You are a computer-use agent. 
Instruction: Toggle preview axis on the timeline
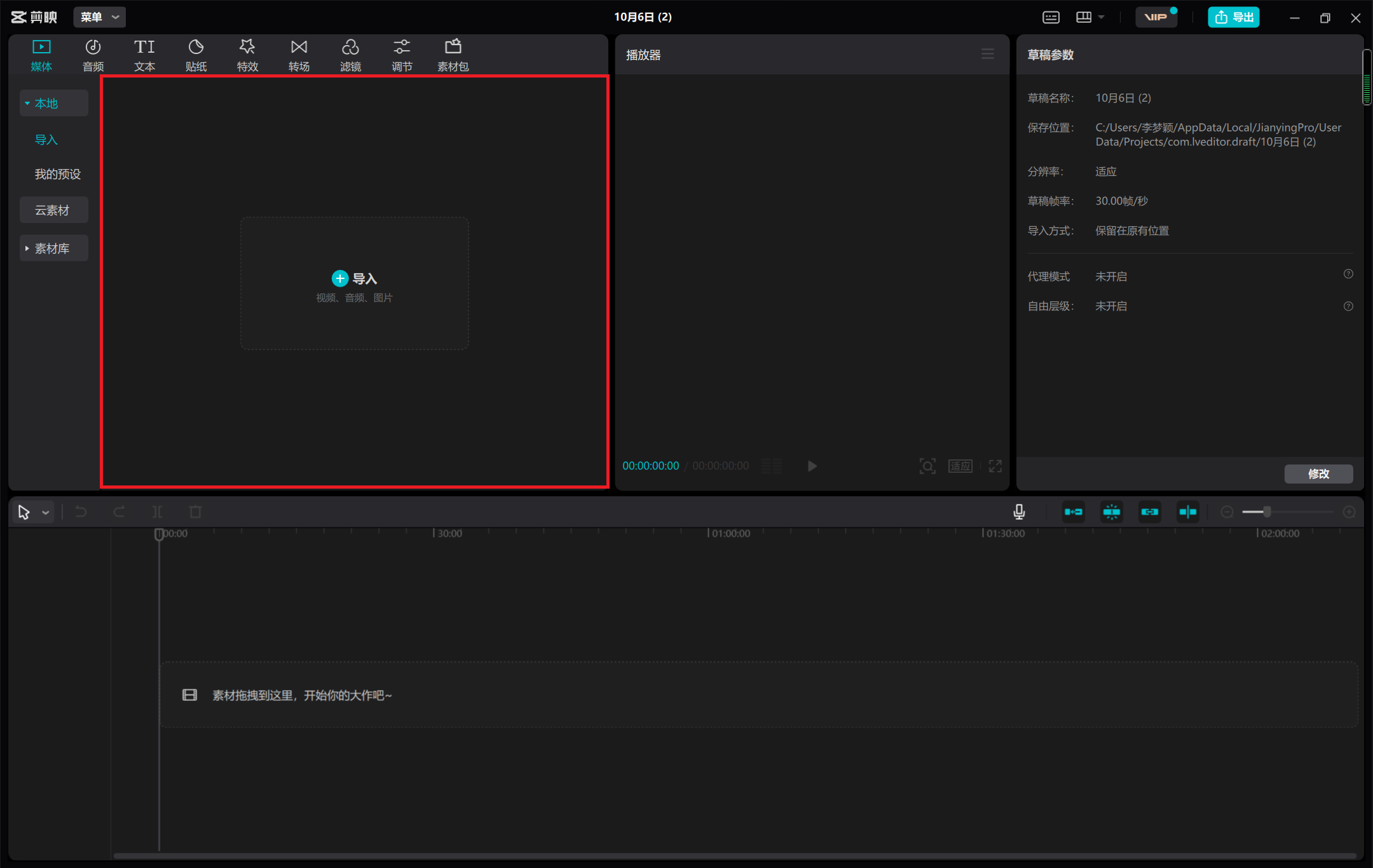(1188, 512)
